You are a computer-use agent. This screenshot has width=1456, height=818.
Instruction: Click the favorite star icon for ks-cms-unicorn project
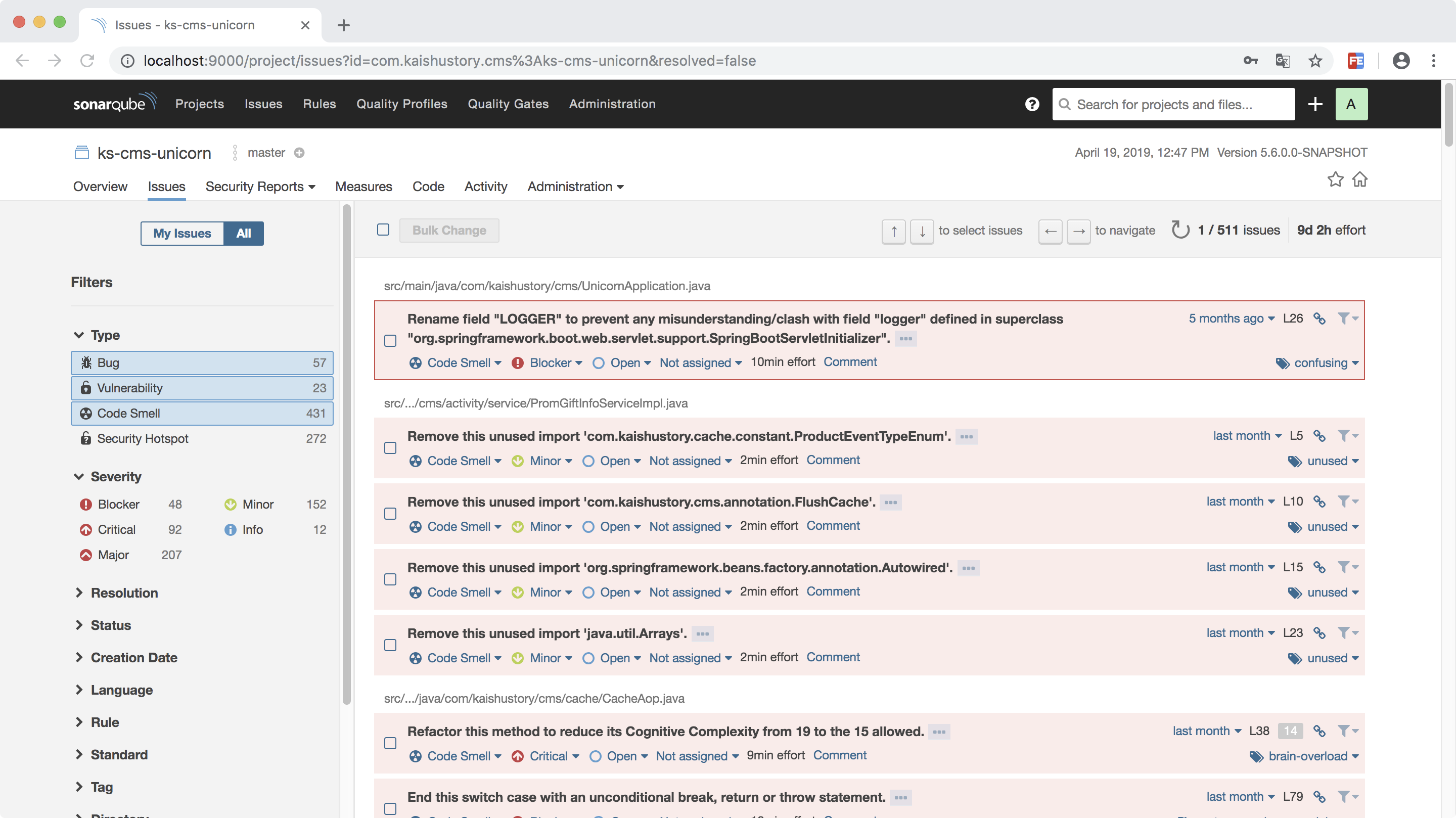tap(1335, 179)
